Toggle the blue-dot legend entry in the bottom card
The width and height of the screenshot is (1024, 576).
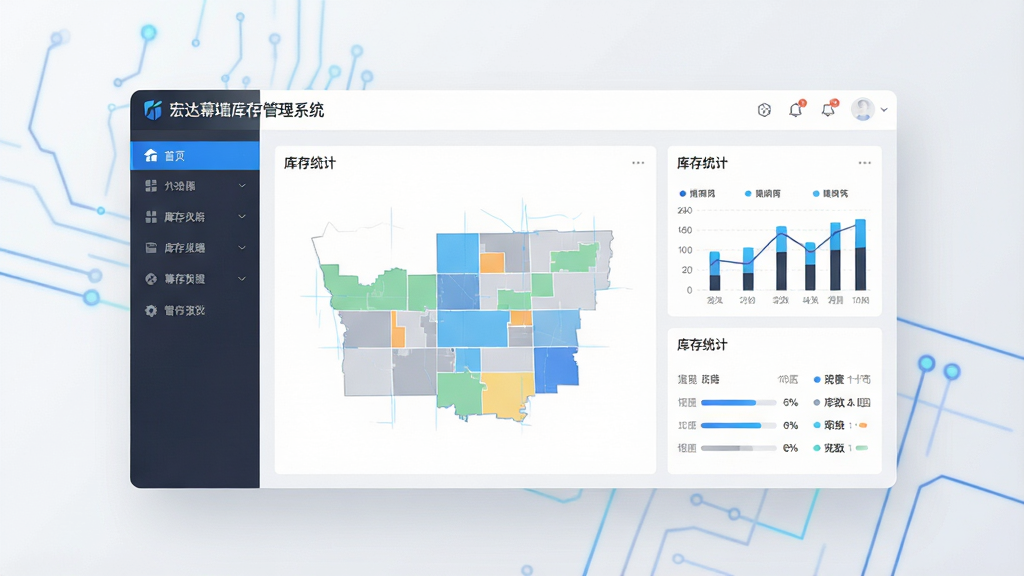click(x=842, y=379)
